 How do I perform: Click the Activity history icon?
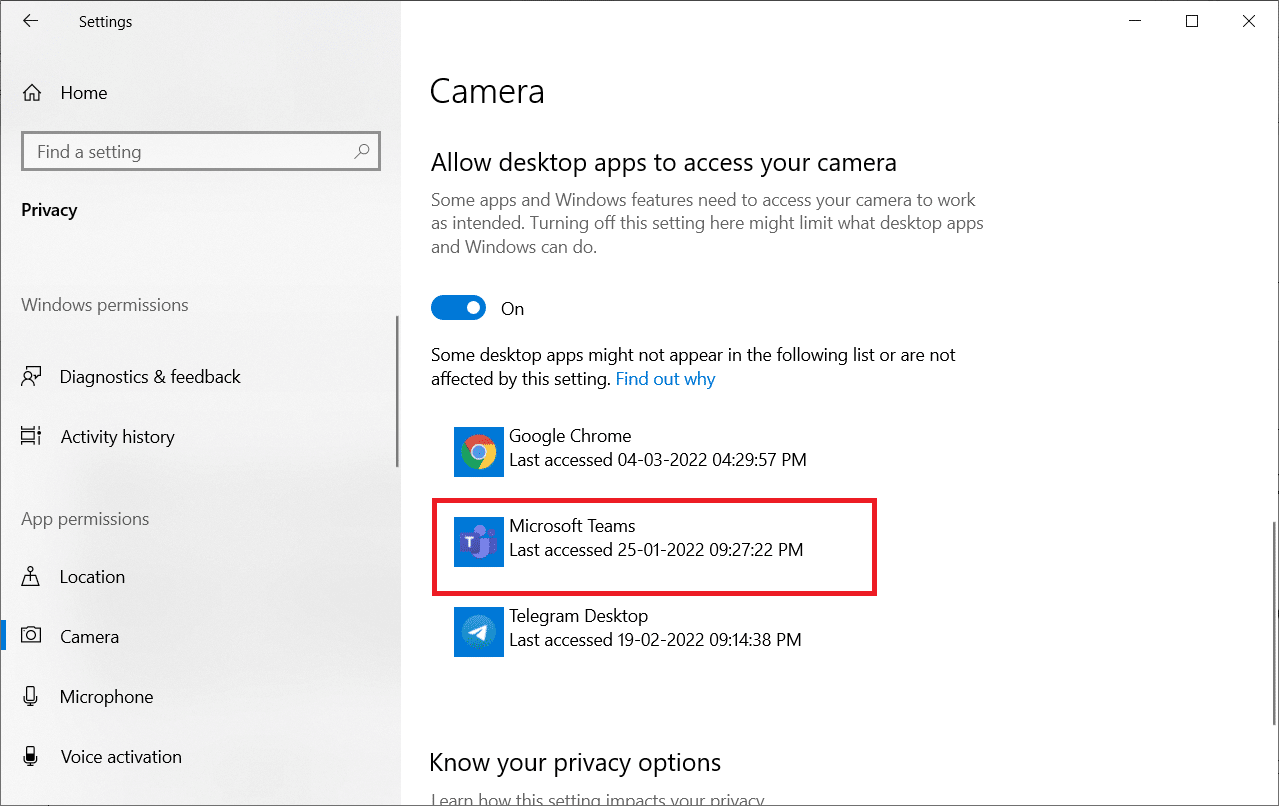pos(32,437)
